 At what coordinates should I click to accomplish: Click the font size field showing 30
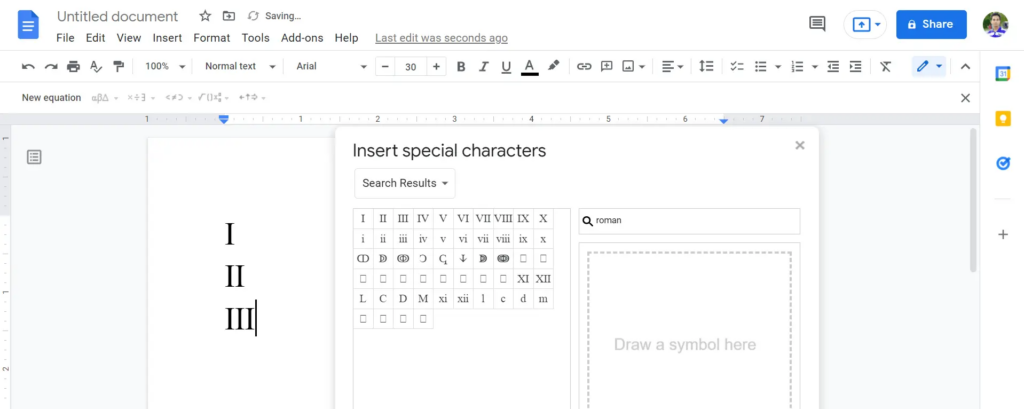coord(411,66)
